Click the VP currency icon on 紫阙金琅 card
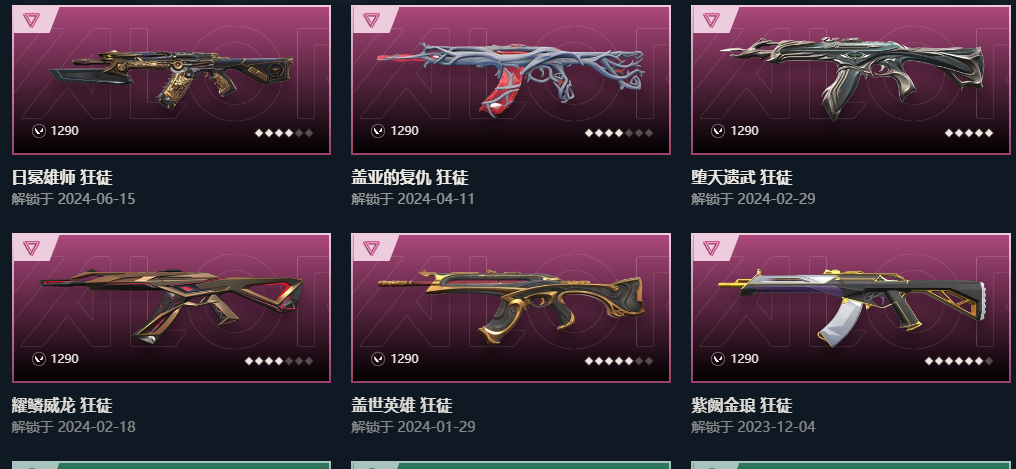Screen dimensions: 1016x469 (718, 359)
